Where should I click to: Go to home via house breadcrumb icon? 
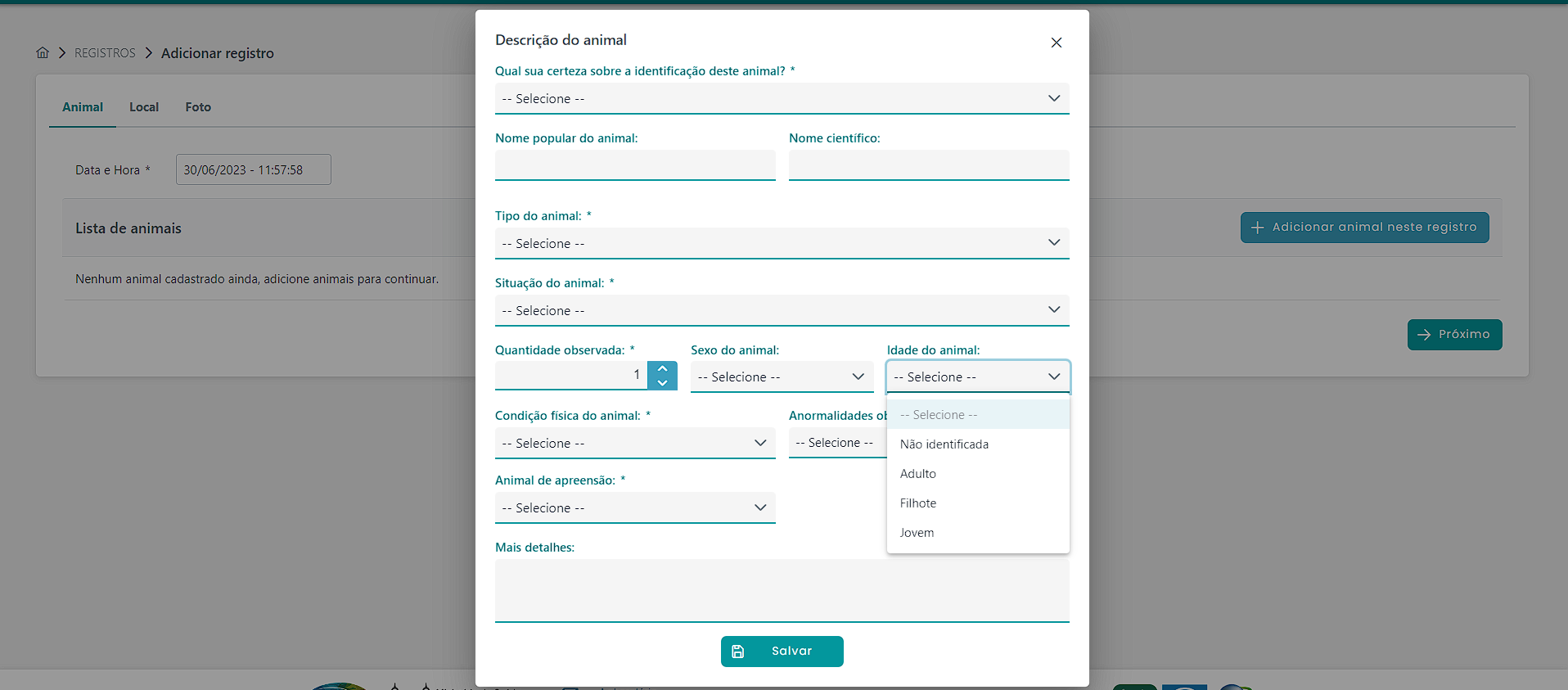tap(43, 52)
